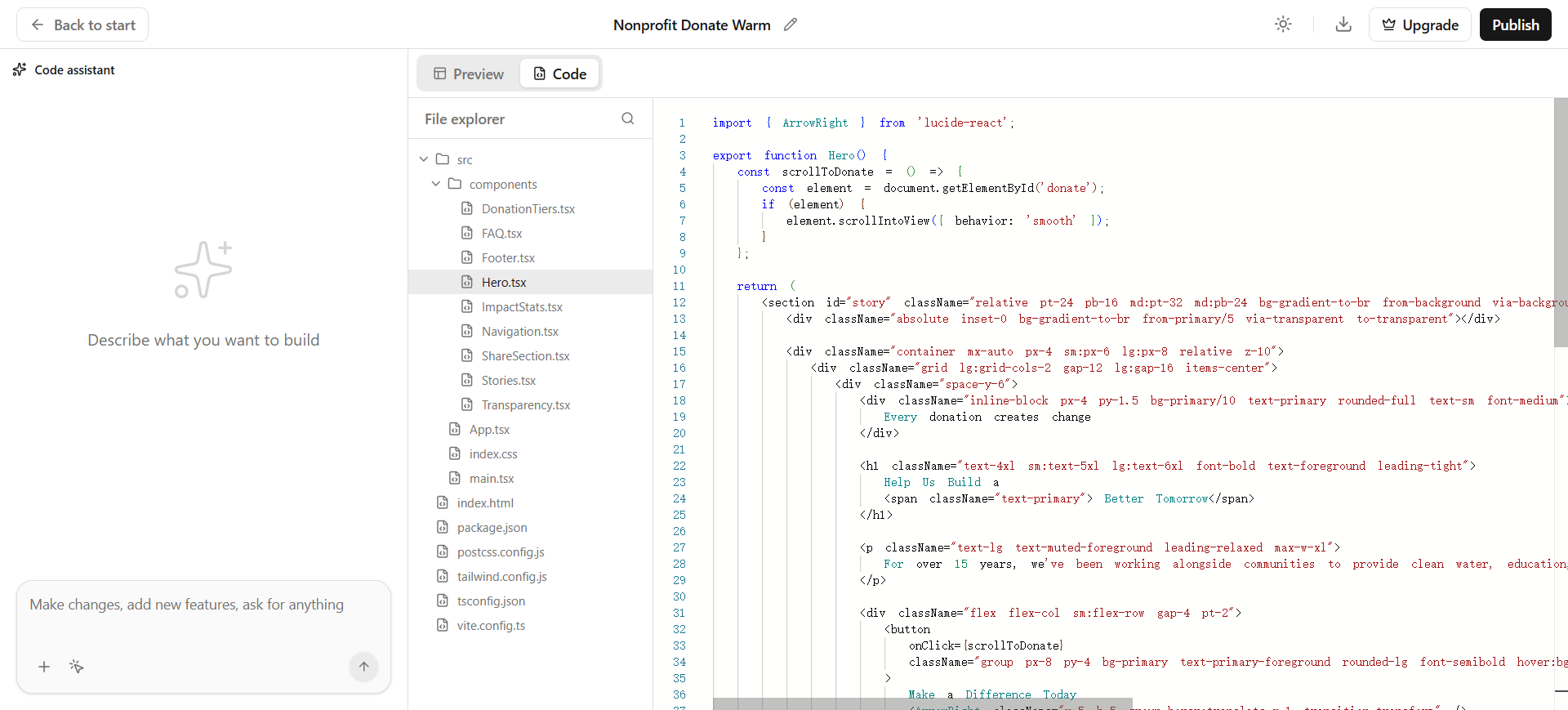Click the magic wand enhance prompt icon

(x=77, y=667)
